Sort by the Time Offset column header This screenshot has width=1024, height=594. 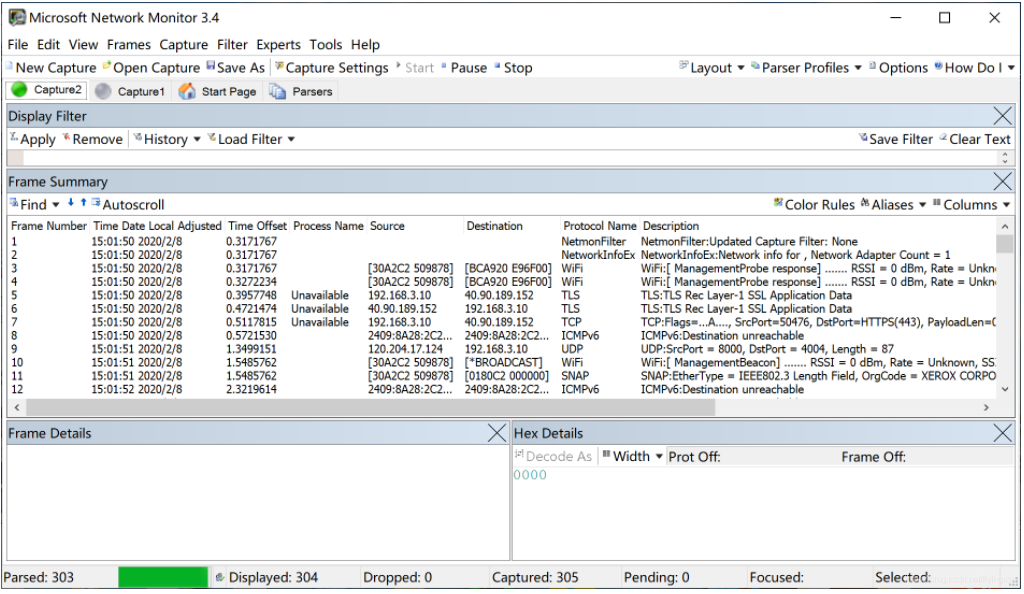pos(257,227)
